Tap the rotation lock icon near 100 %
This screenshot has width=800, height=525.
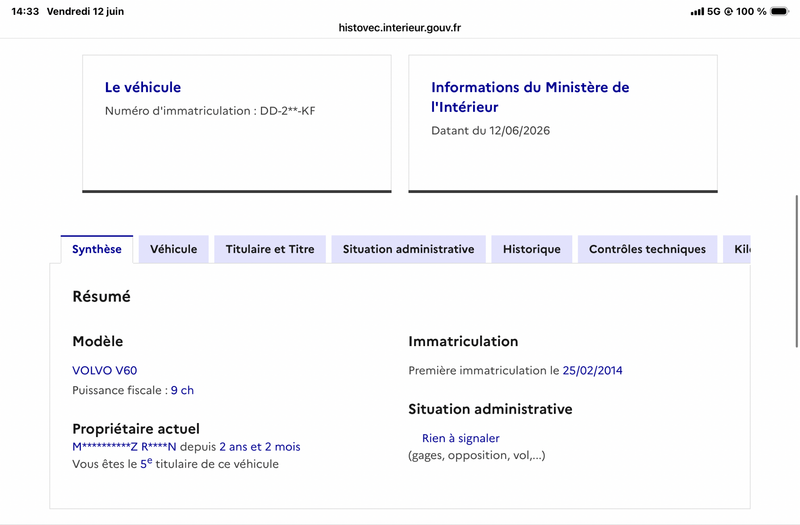(728, 11)
